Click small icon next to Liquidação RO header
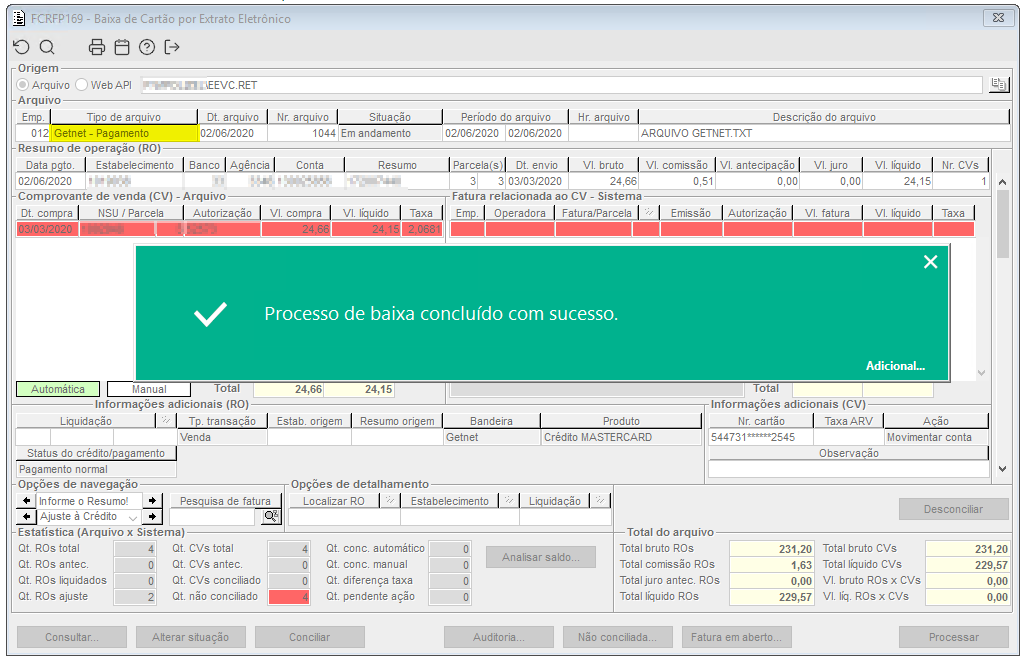 166,421
